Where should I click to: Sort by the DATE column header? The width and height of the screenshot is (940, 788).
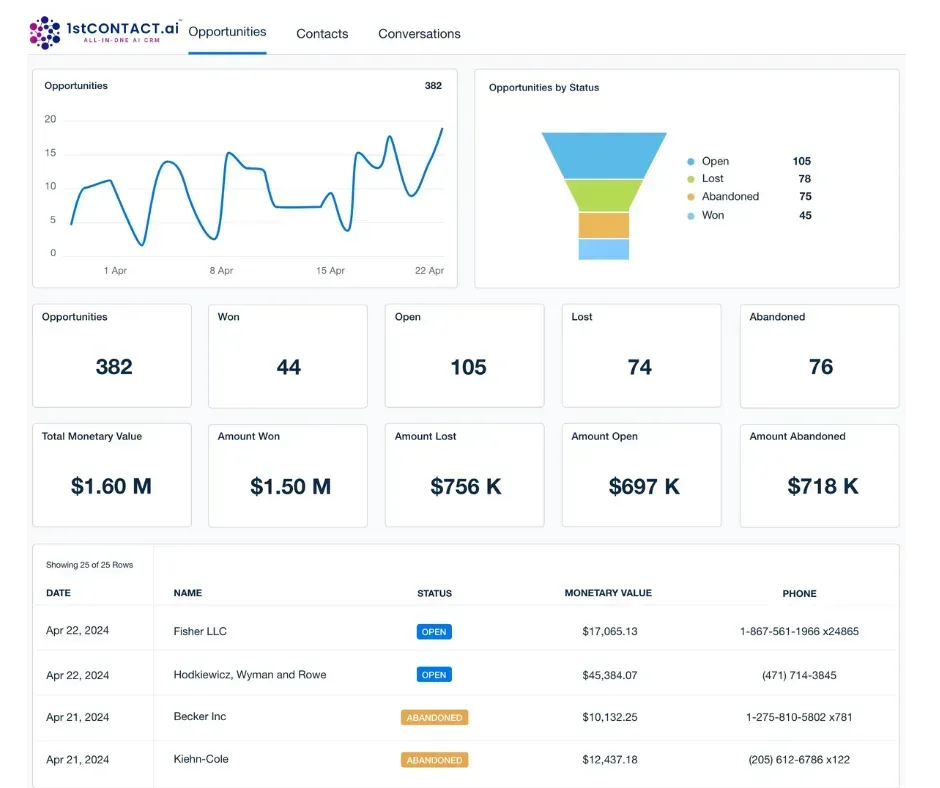click(x=58, y=593)
